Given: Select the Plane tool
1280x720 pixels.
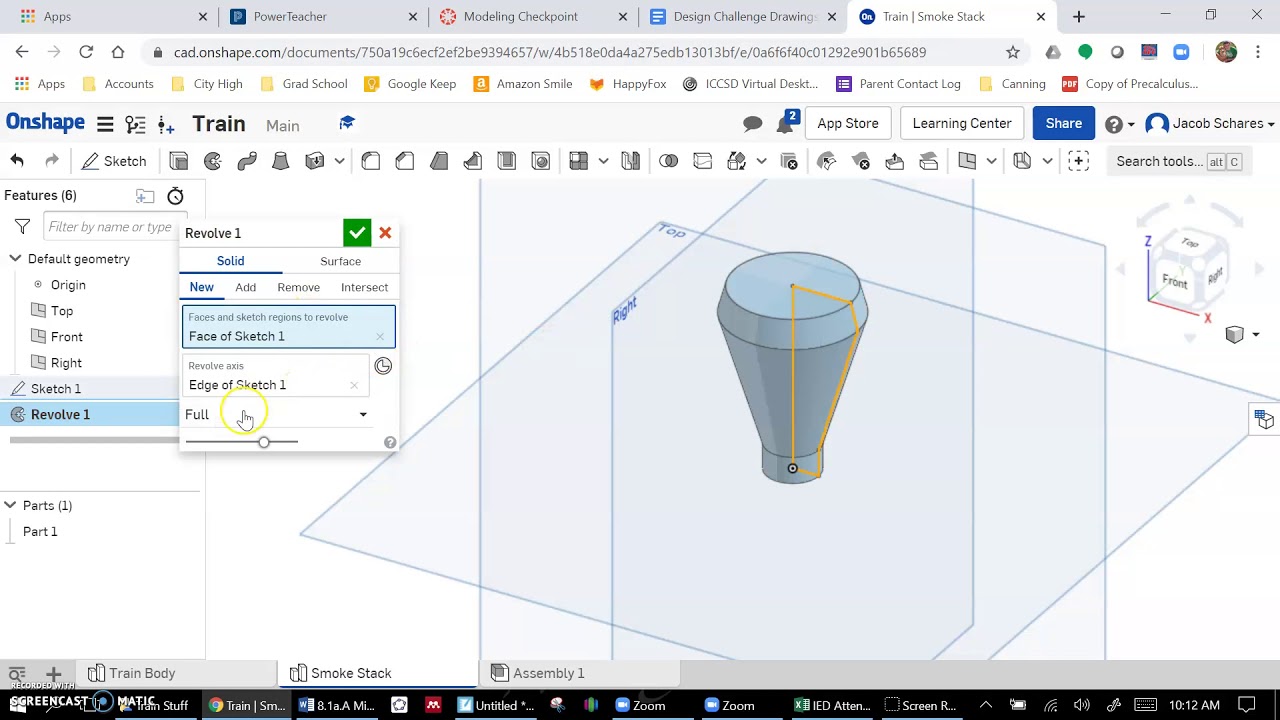Looking at the screenshot, I should (x=967, y=161).
